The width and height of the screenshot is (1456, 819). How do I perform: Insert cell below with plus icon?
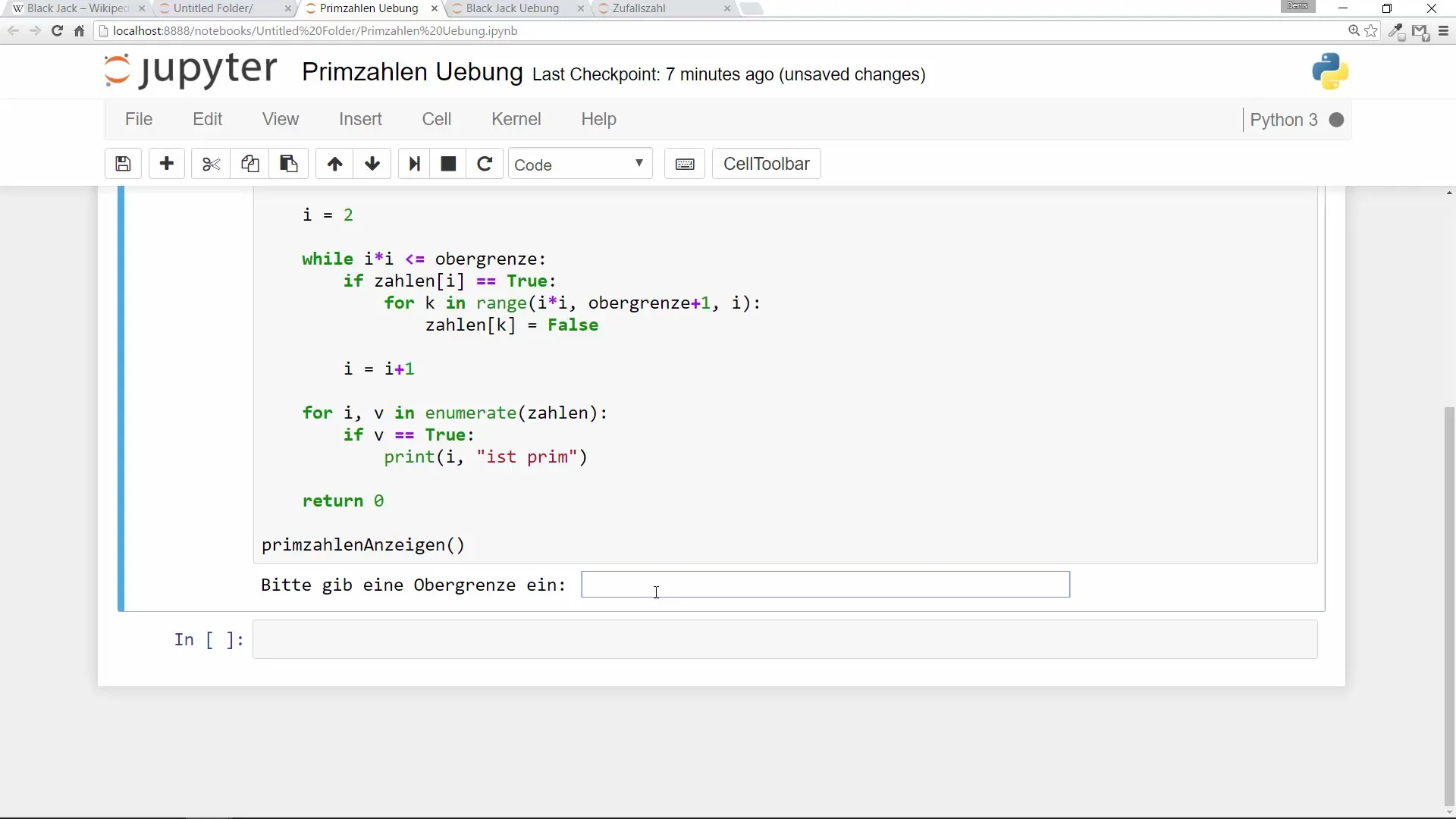[x=167, y=164]
